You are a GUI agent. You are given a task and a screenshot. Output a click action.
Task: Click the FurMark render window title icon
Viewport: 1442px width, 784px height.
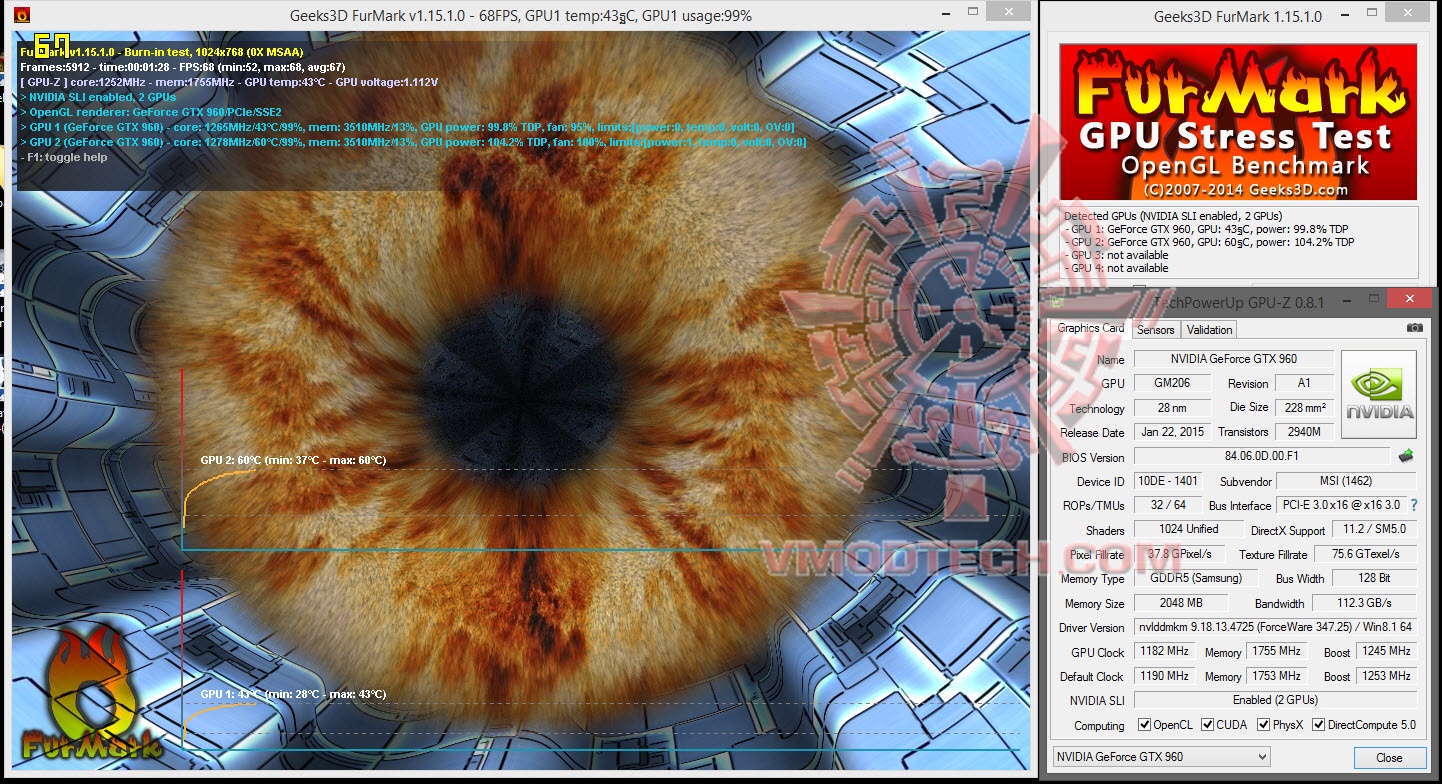[x=23, y=15]
